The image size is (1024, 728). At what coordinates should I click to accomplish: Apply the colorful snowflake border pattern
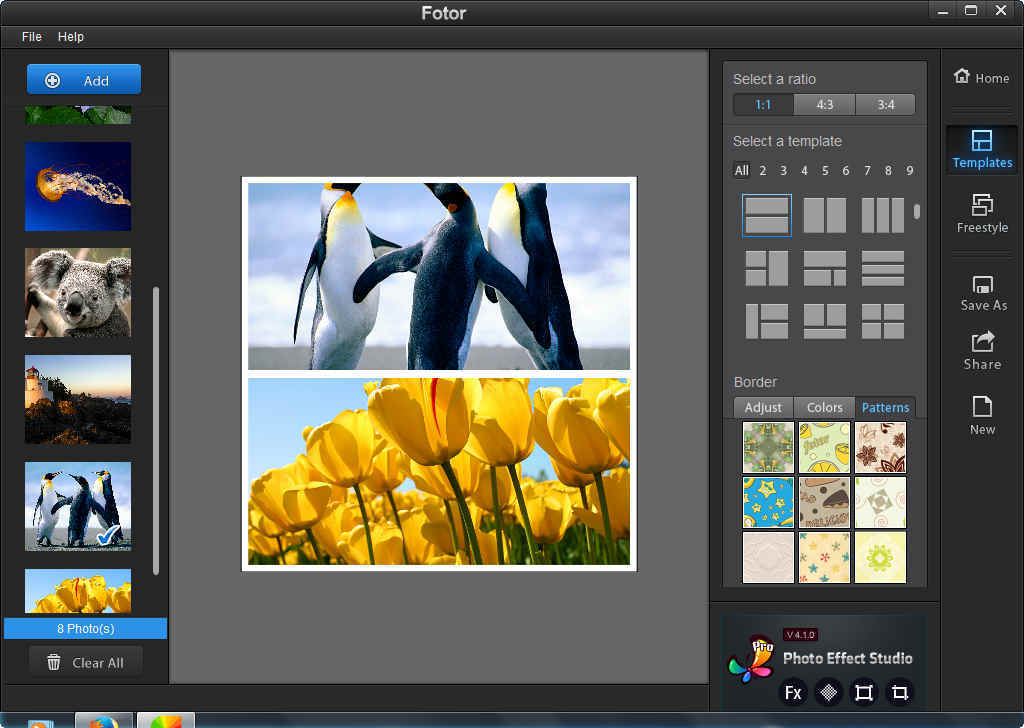[x=824, y=557]
